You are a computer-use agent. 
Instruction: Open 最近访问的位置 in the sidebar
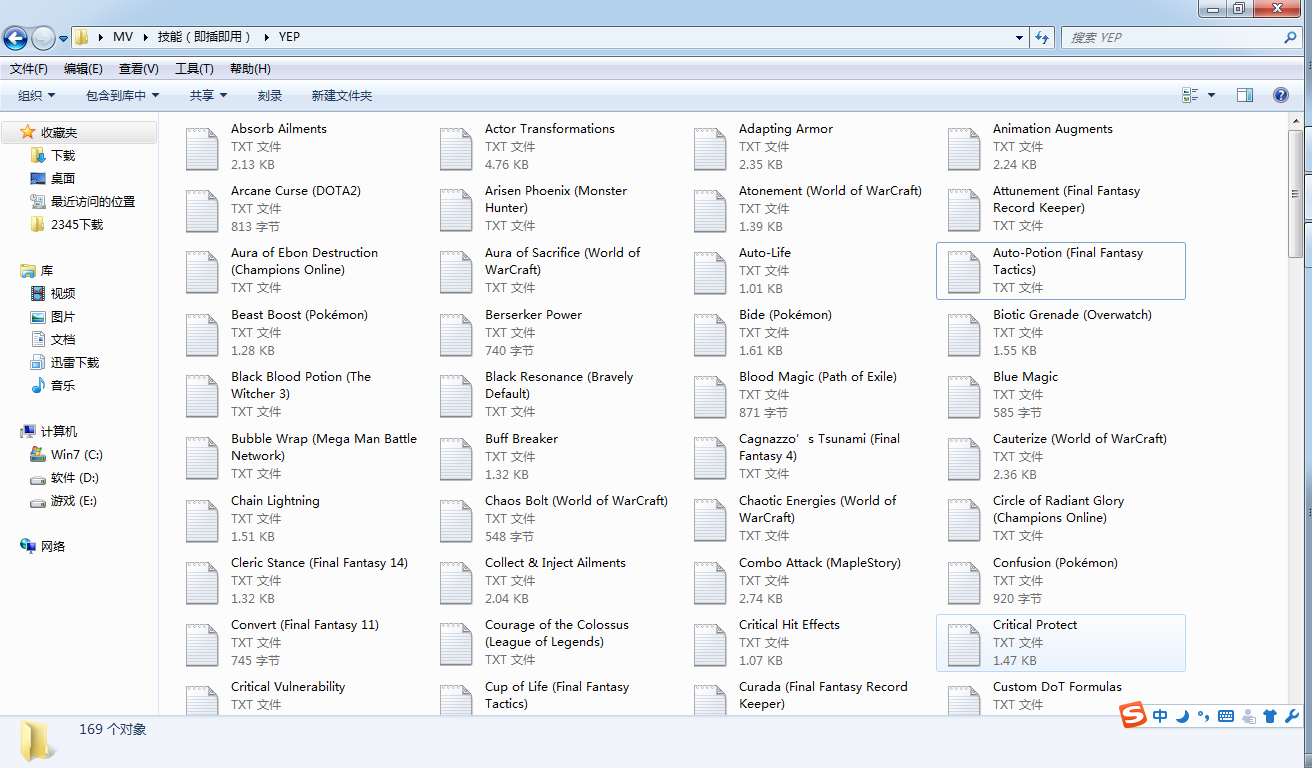(93, 201)
